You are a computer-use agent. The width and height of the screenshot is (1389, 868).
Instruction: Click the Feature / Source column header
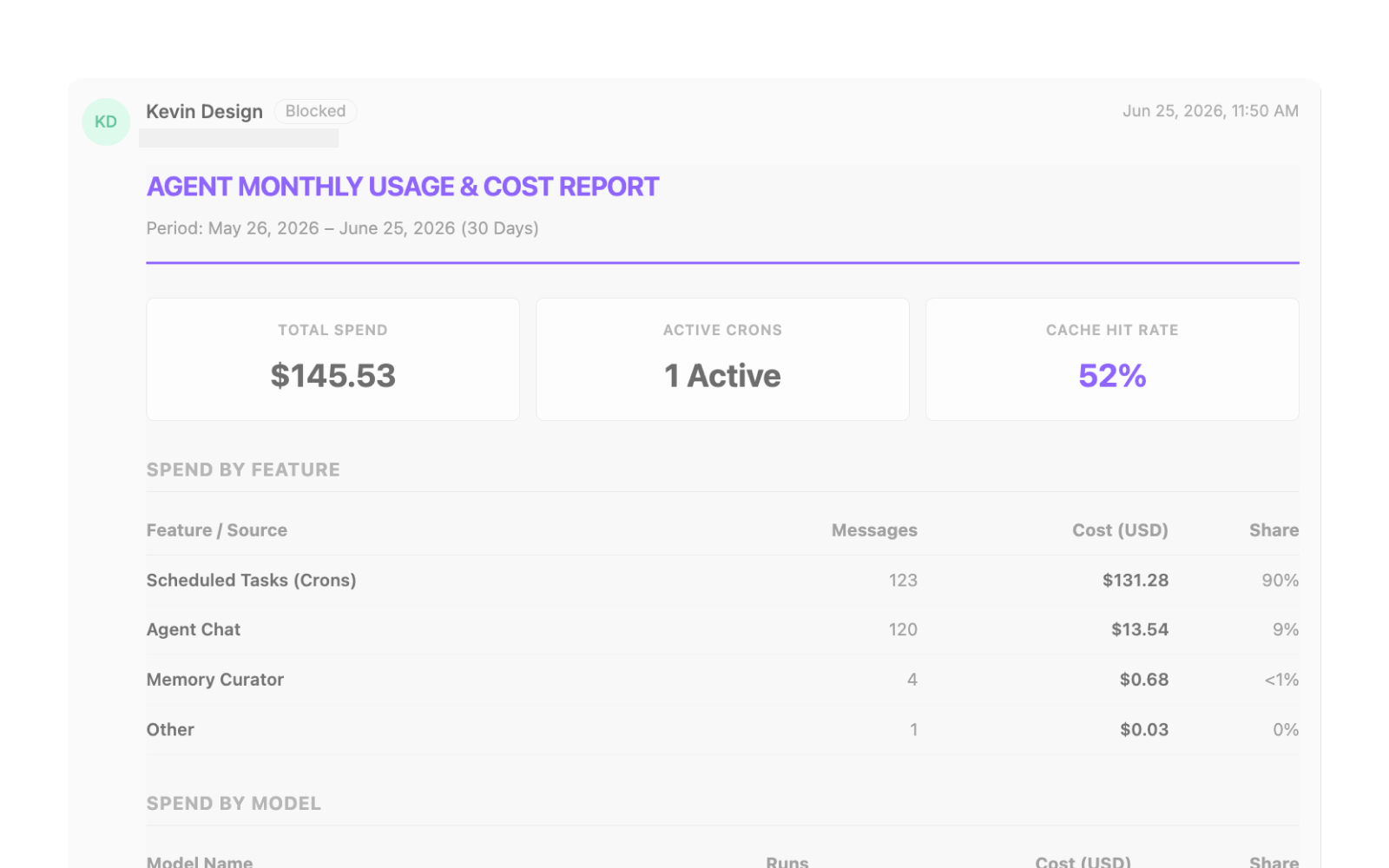[216, 530]
